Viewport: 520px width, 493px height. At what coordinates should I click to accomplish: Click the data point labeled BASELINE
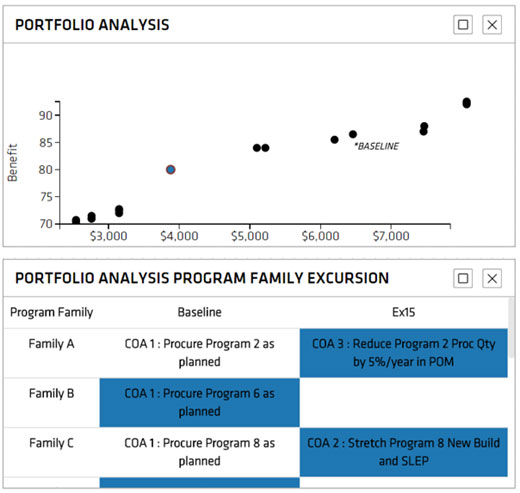353,134
